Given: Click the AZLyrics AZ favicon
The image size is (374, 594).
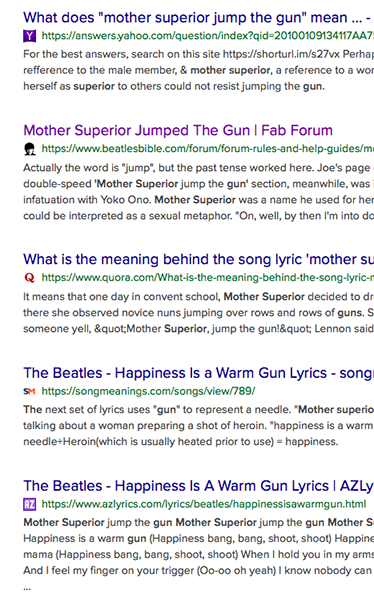Looking at the screenshot, I should (30, 504).
